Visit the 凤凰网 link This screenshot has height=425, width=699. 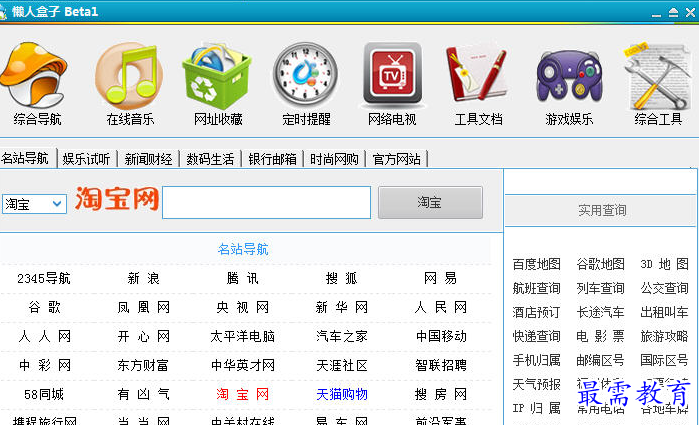point(143,307)
